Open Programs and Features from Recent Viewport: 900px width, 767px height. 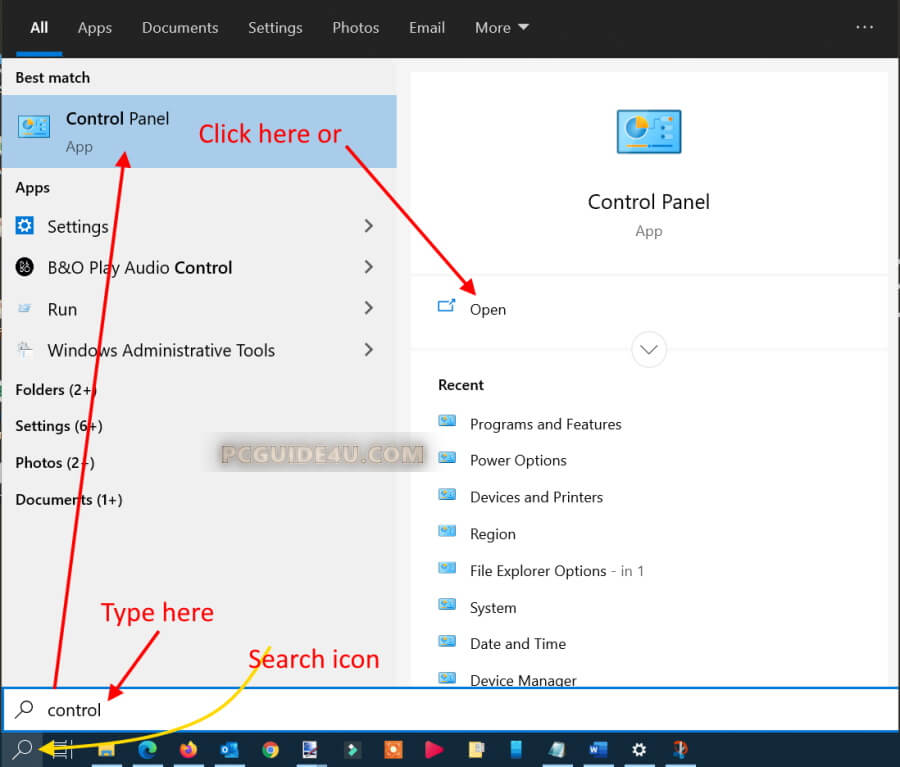(545, 424)
